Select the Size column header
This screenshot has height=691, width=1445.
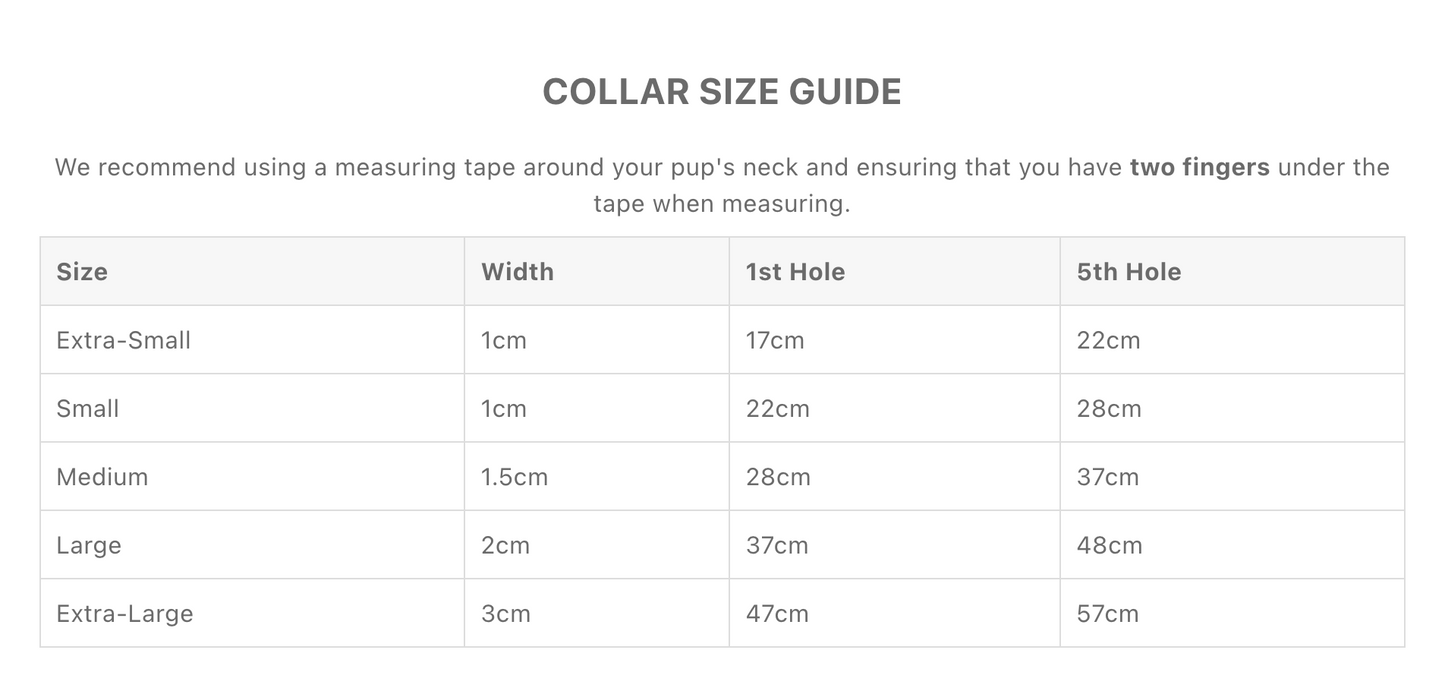pos(82,272)
